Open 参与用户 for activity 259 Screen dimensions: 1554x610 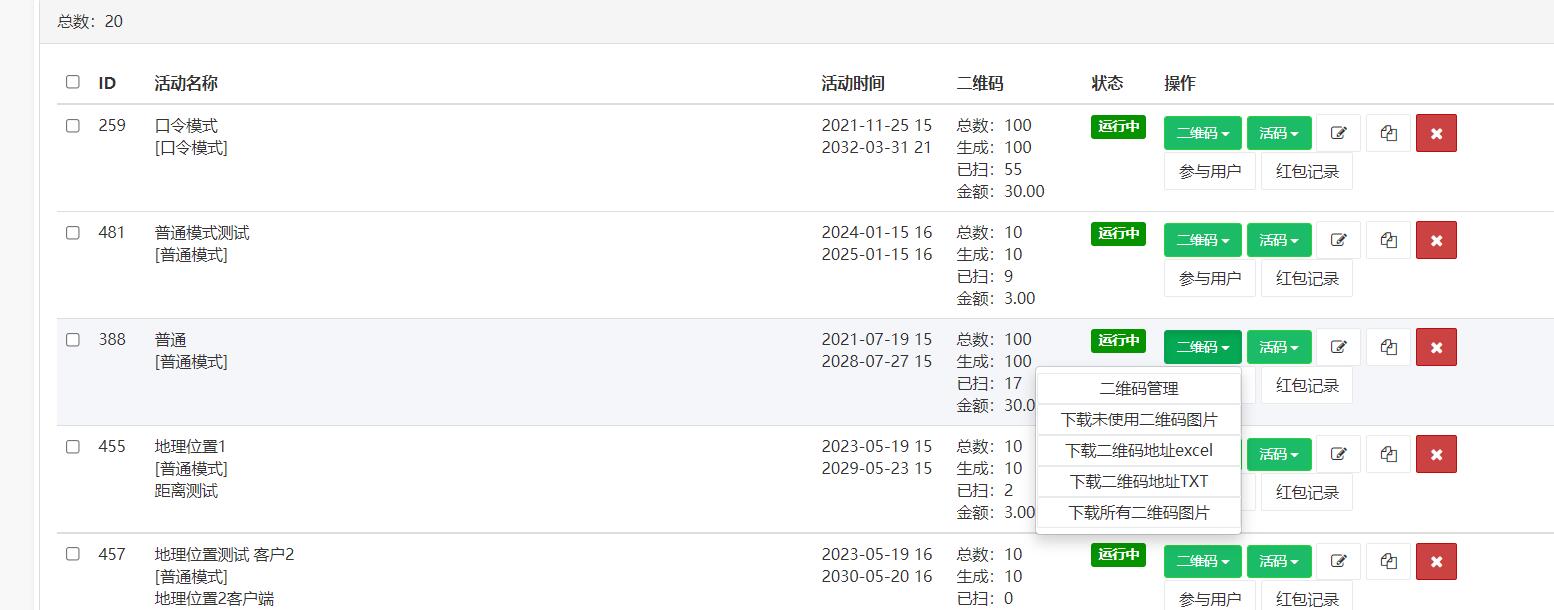click(x=1210, y=171)
